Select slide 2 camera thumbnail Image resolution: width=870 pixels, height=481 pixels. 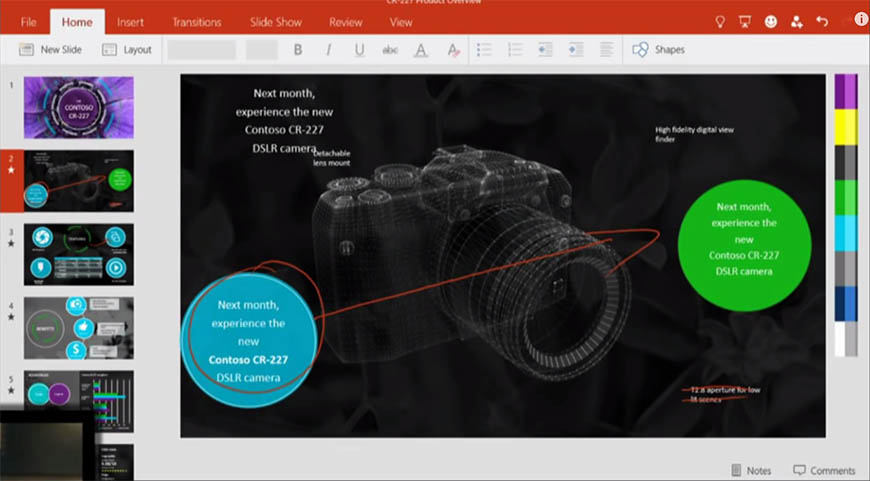click(x=79, y=181)
